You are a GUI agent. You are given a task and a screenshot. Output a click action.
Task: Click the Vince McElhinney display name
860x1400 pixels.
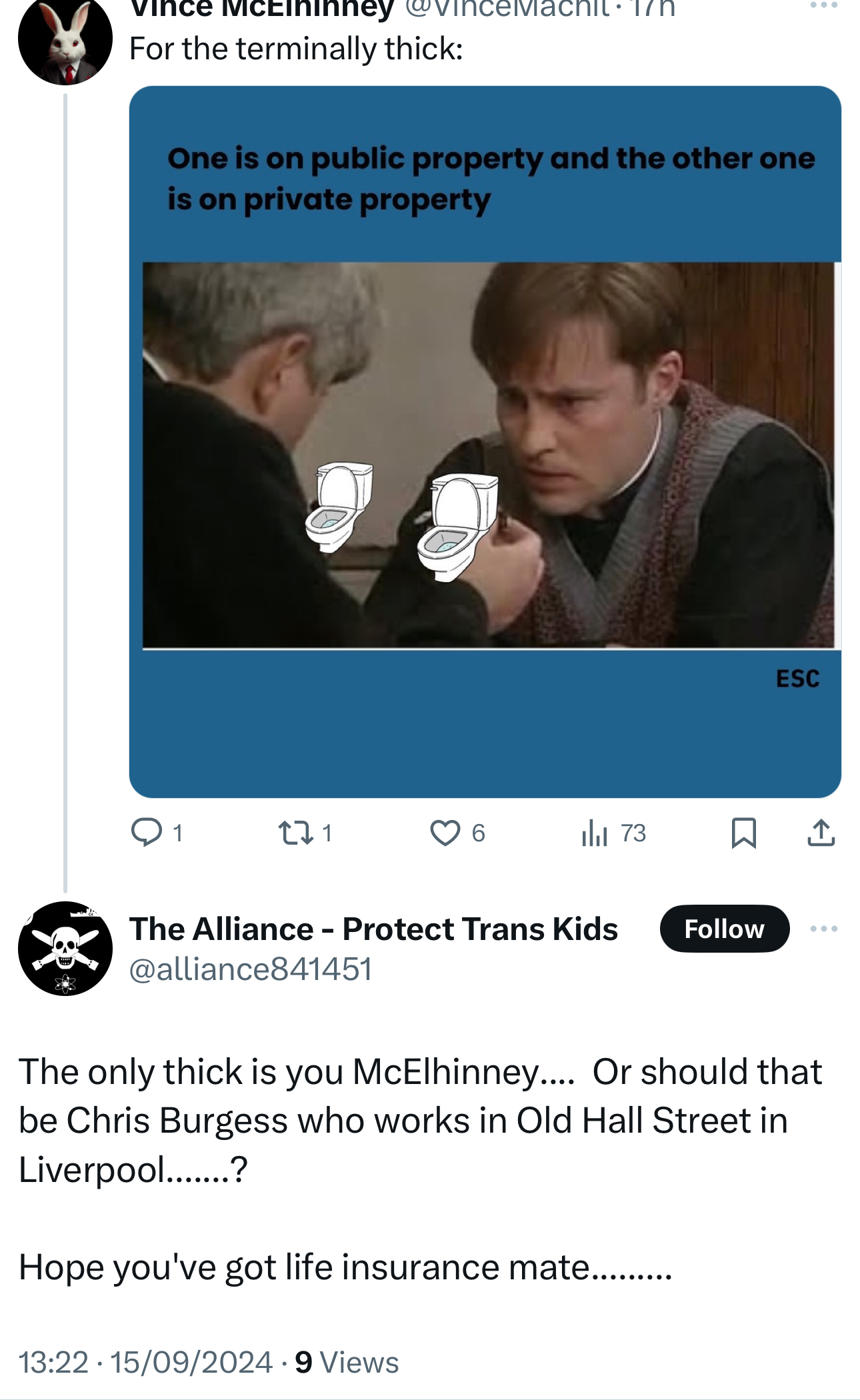pyautogui.click(x=261, y=8)
